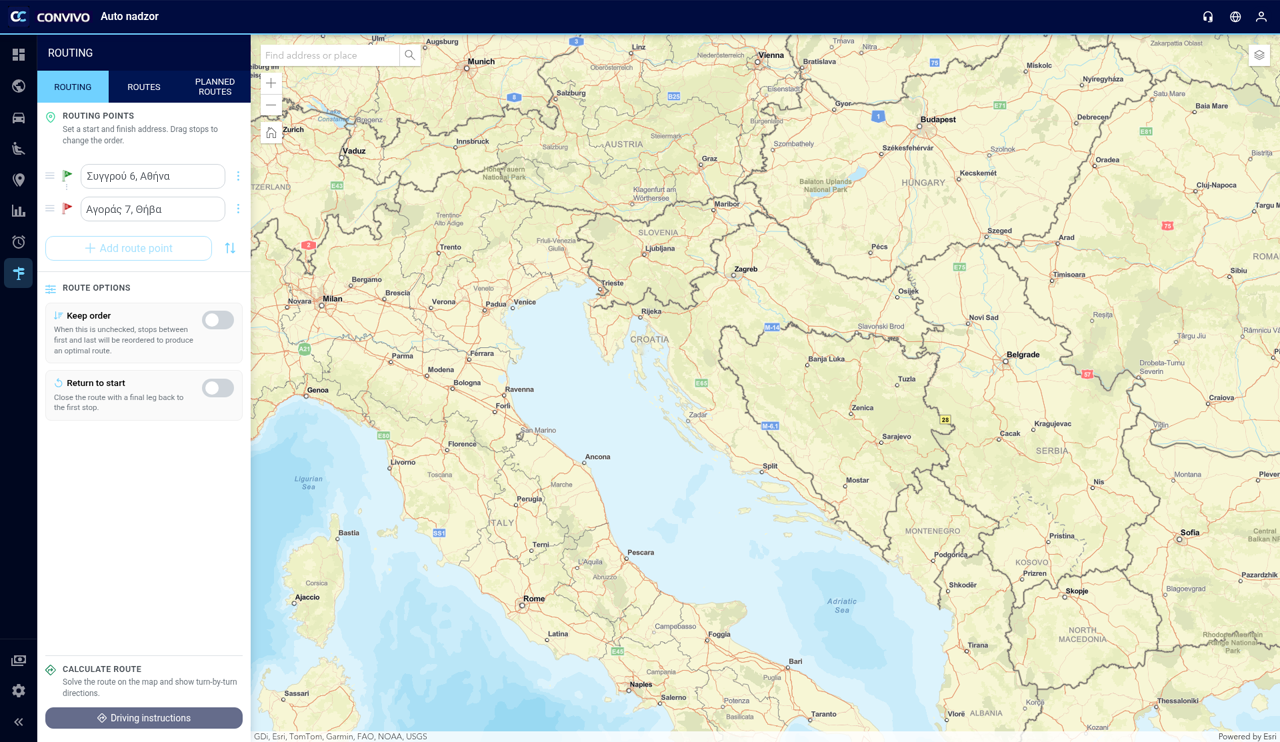Select the routing signpost icon in the sidebar
This screenshot has height=742, width=1280.
click(x=18, y=273)
